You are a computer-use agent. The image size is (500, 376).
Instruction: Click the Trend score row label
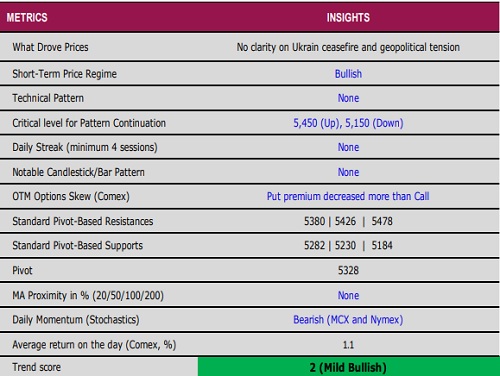pos(37,367)
